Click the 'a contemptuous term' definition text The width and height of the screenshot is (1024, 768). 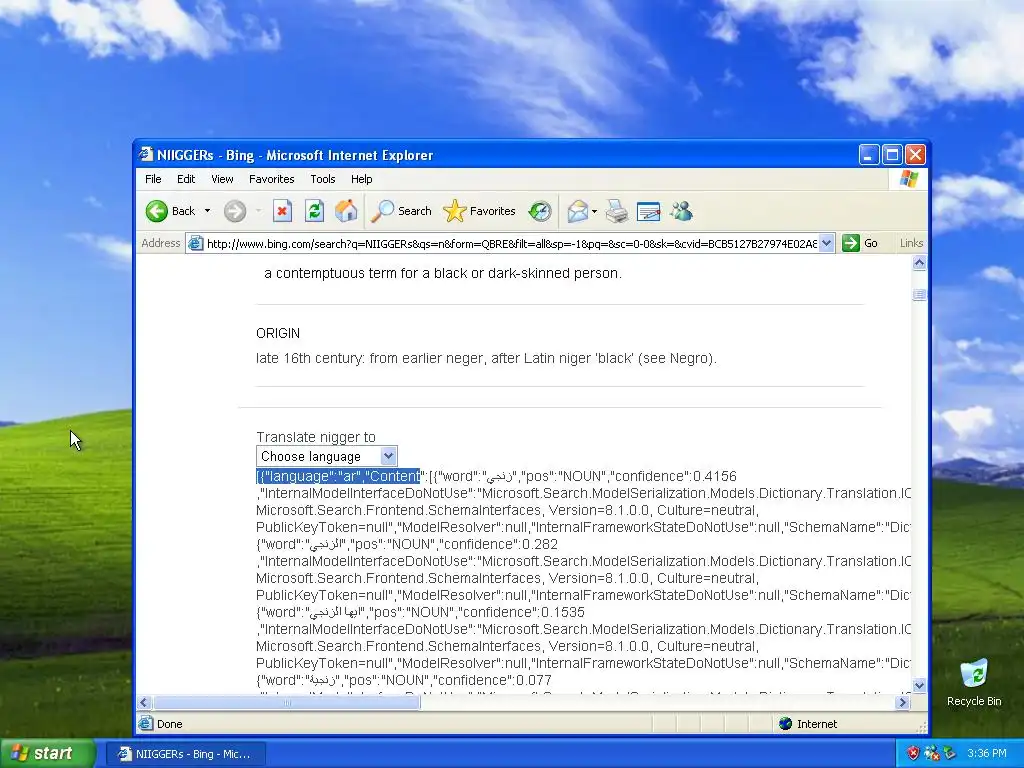443,274
